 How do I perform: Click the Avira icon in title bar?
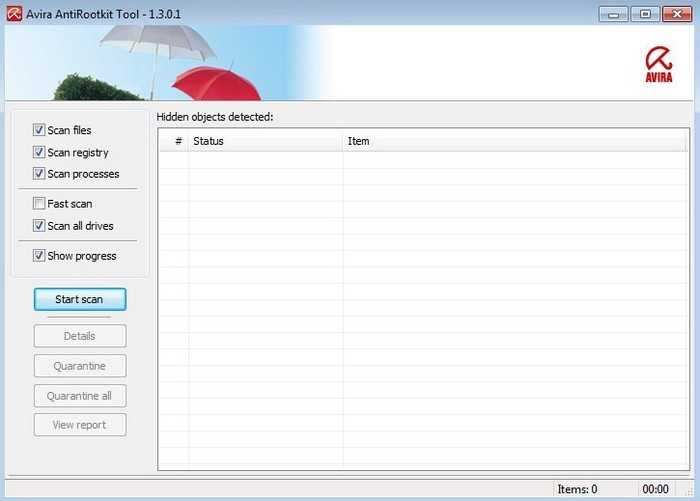click(x=14, y=13)
